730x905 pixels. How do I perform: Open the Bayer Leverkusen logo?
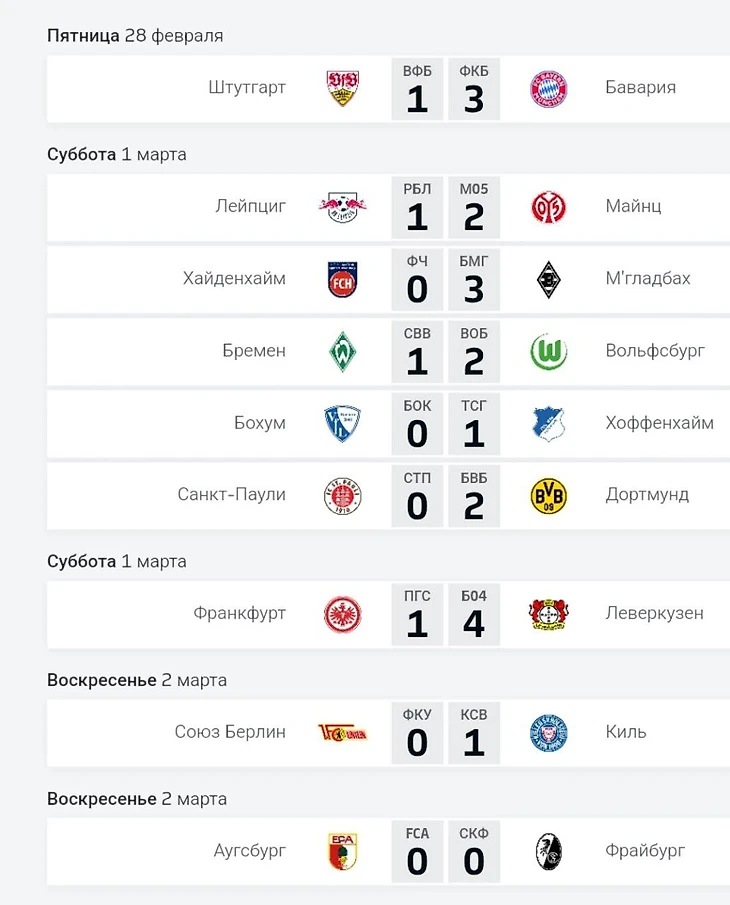(548, 614)
